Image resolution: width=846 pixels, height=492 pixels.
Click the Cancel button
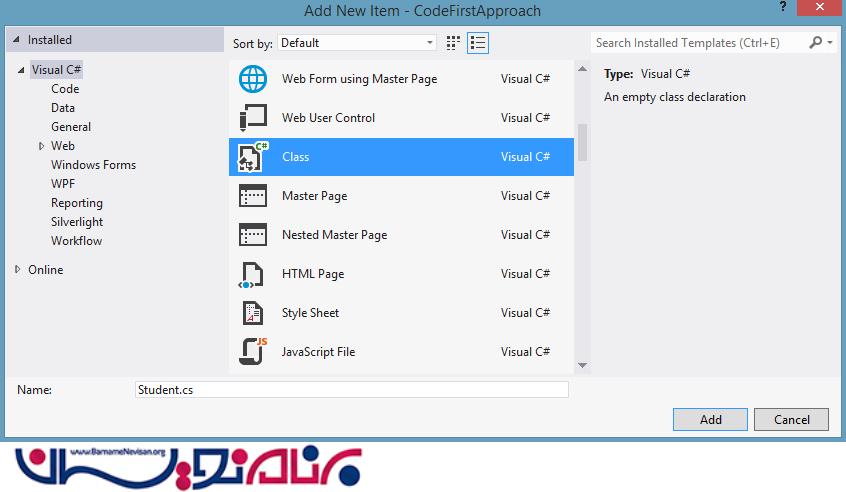(x=791, y=420)
